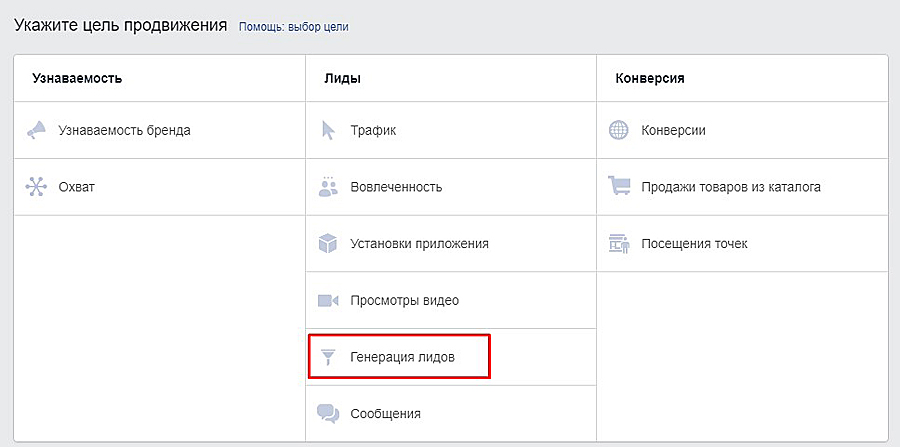Click the box icon for Установки приложения
The height and width of the screenshot is (447, 900).
point(328,243)
